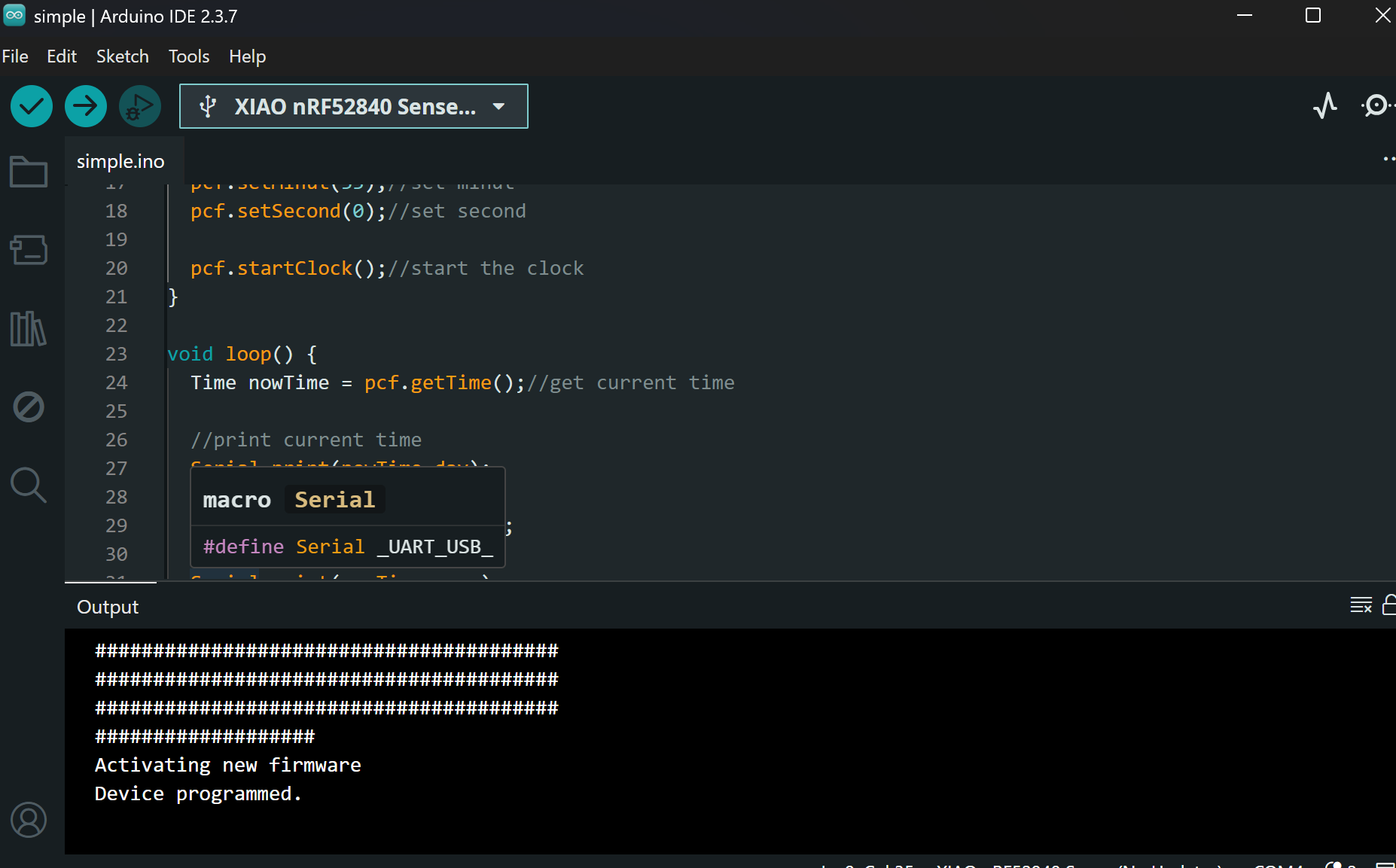Viewport: 1396px width, 868px height.
Task: Open the Search sidebar panel
Action: [x=29, y=485]
